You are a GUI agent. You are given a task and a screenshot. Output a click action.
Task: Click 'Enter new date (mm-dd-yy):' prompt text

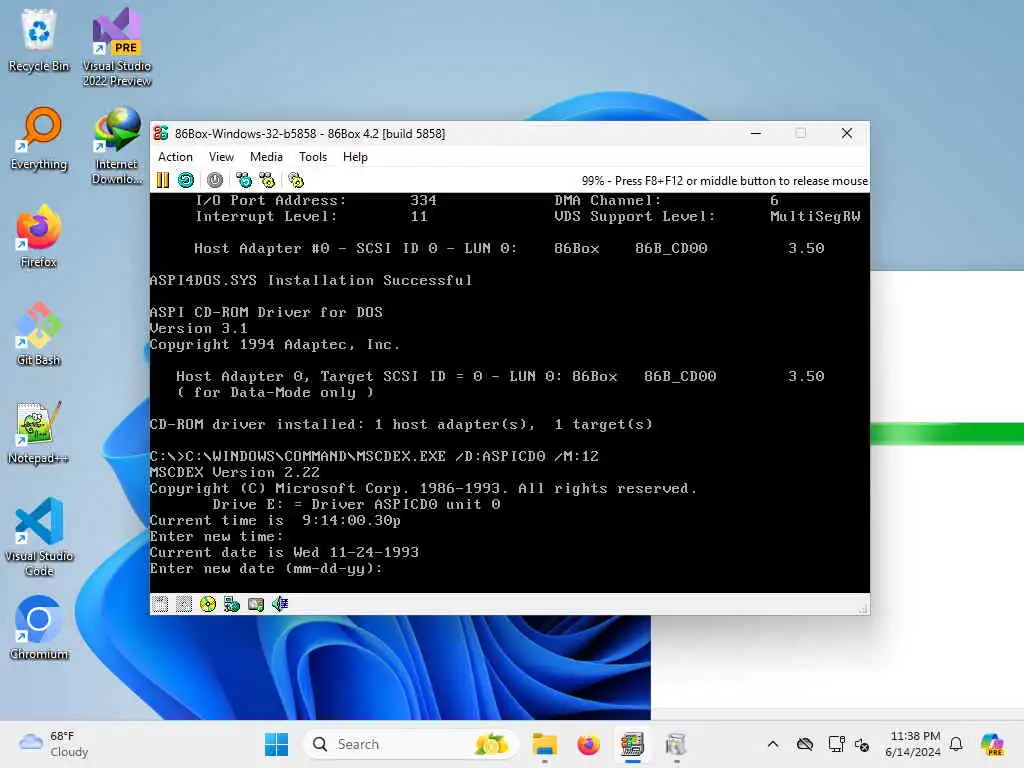point(266,568)
